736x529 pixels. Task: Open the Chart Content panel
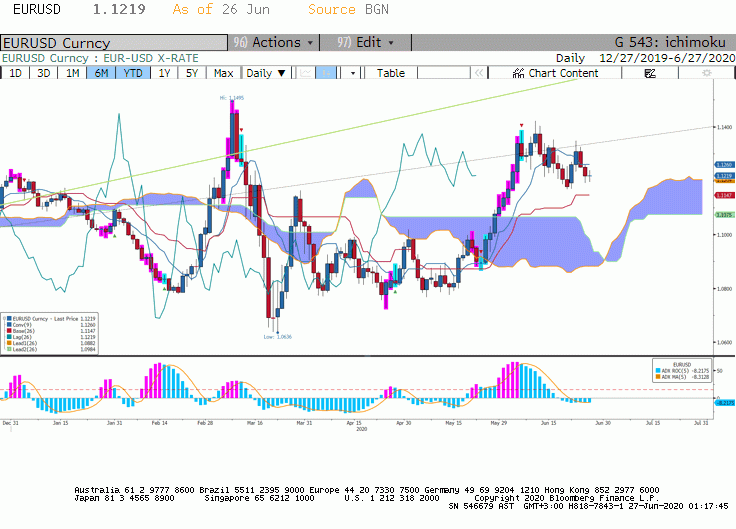pos(555,73)
